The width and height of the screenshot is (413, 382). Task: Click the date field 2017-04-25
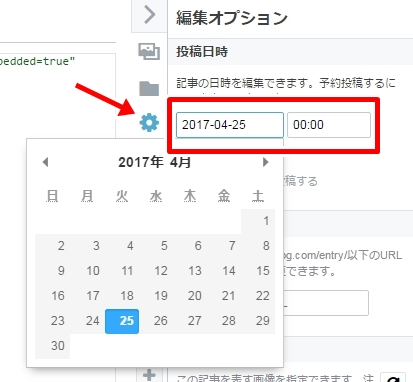(x=230, y=125)
